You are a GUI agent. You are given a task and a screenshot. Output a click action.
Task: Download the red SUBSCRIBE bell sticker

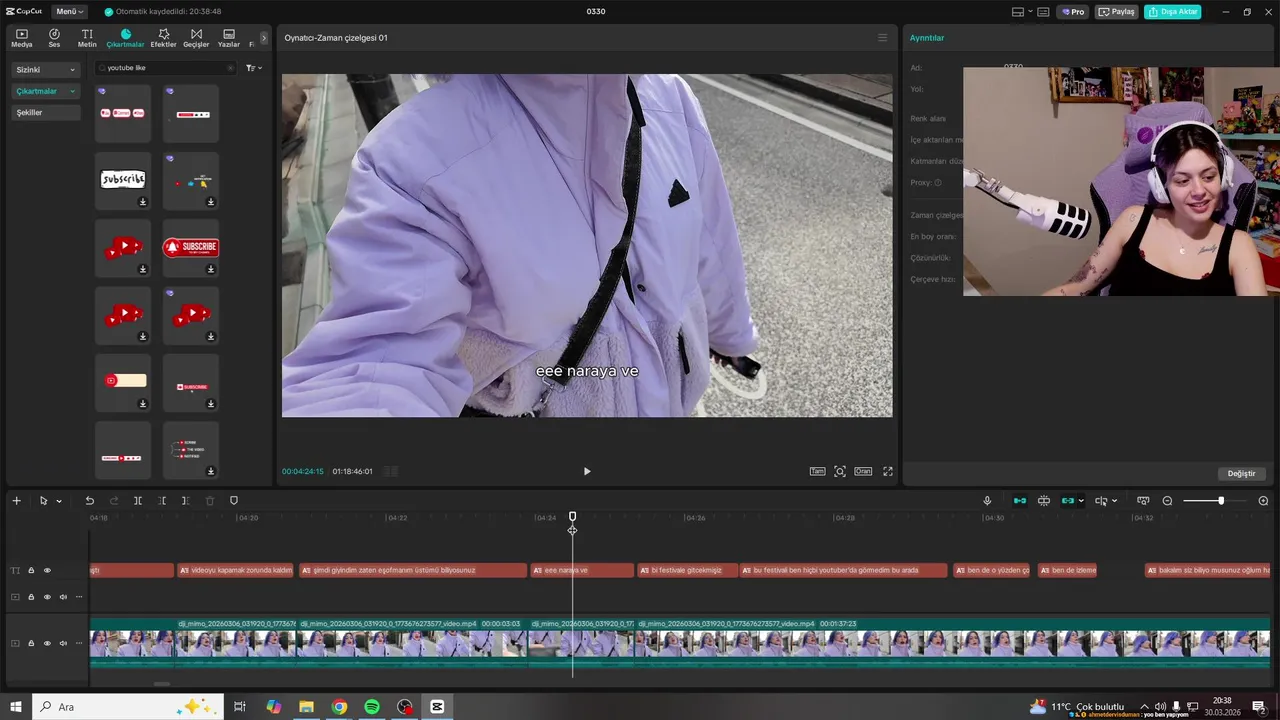tap(211, 269)
